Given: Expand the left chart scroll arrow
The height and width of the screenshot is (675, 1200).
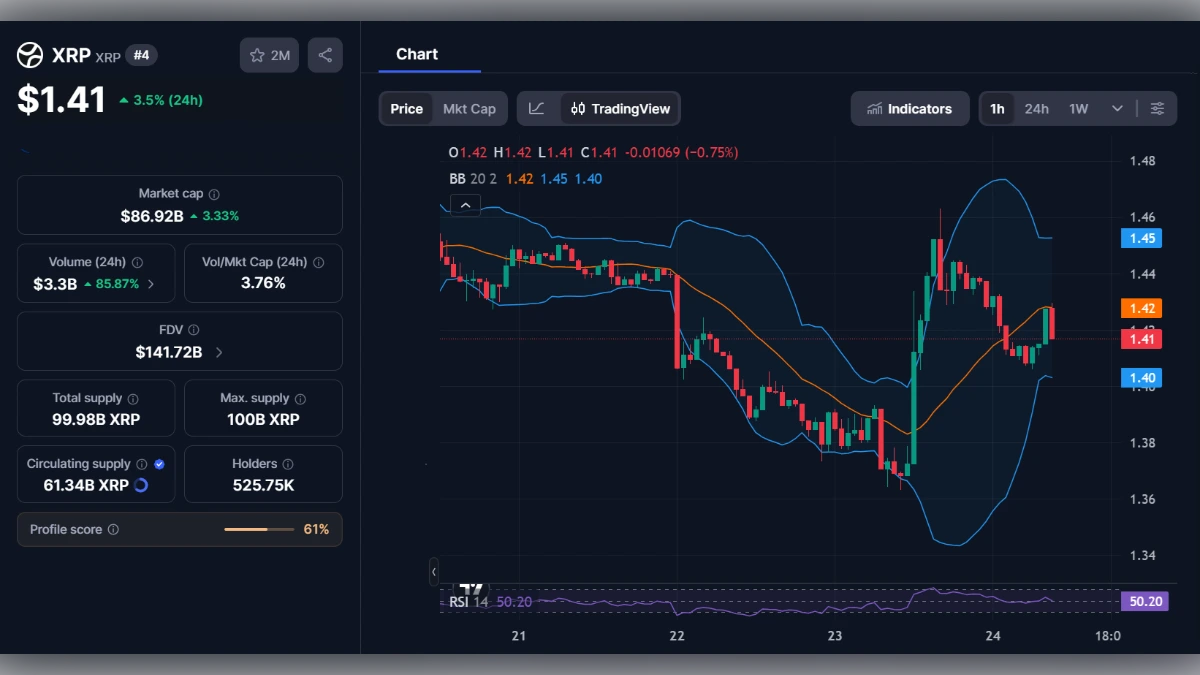Looking at the screenshot, I should click(434, 572).
